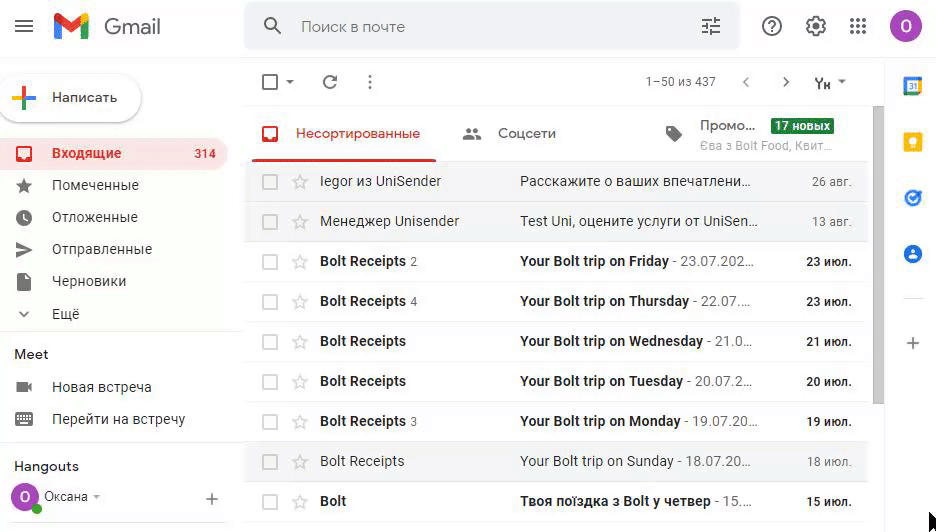Star the Bolt trip on Monday email
Screen dimensions: 936x532
click(x=300, y=422)
